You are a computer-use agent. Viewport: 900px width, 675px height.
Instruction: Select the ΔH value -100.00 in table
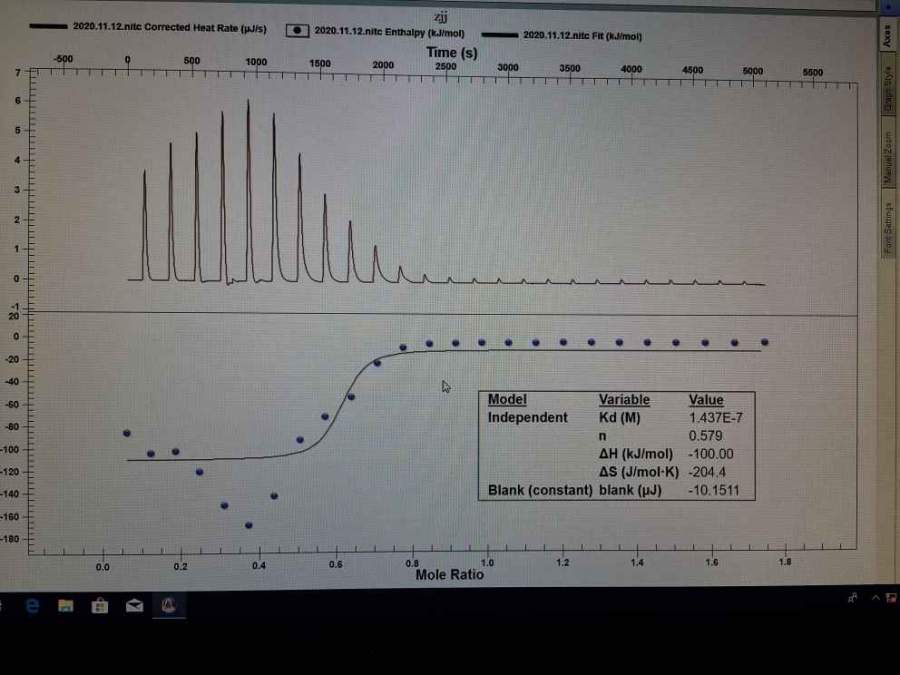click(711, 454)
